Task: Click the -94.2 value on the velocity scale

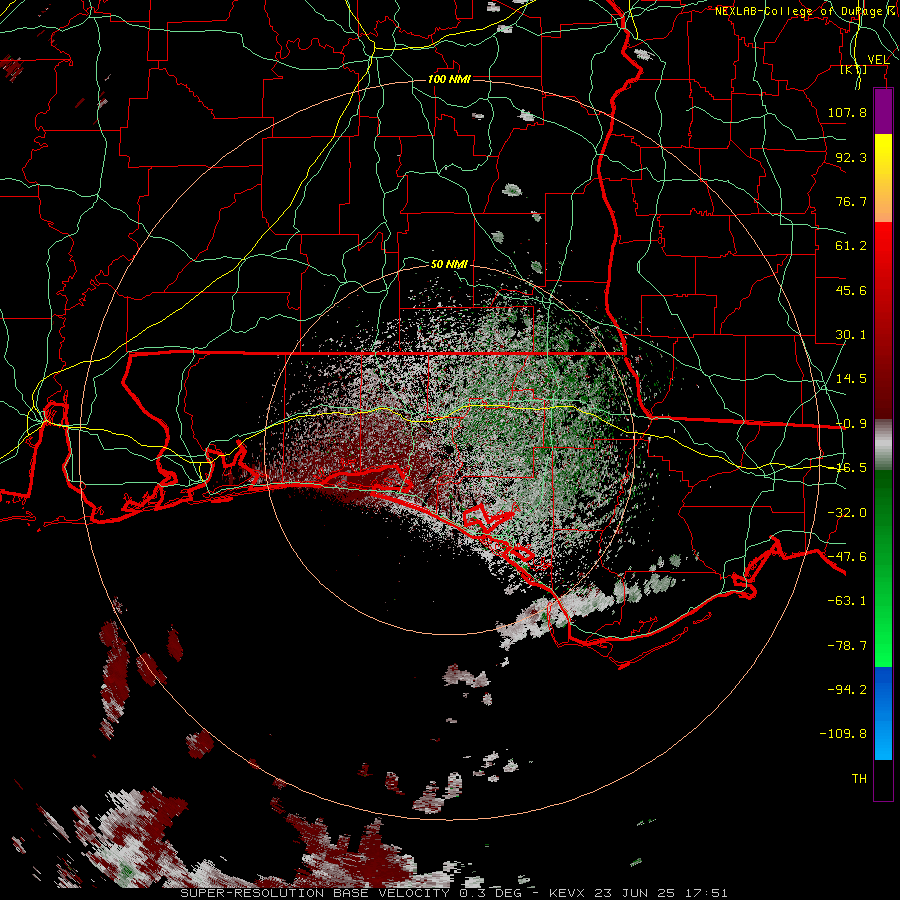Action: click(847, 690)
